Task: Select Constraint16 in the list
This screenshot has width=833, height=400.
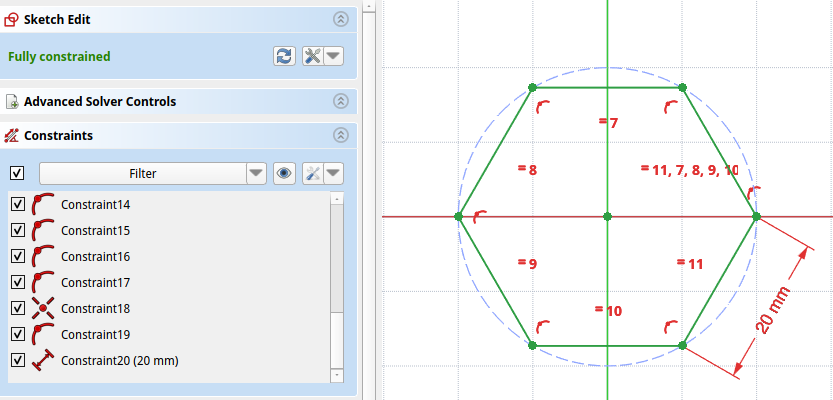Action: tap(96, 256)
